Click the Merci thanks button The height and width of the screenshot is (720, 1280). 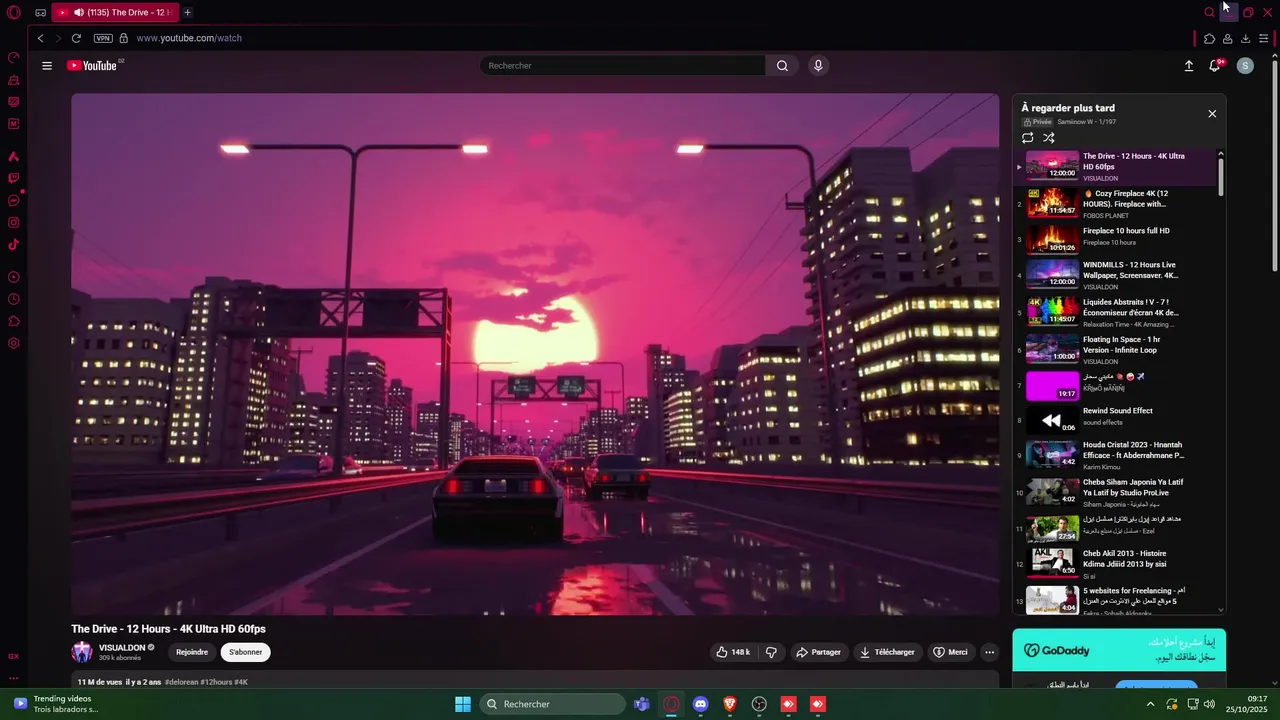click(950, 652)
